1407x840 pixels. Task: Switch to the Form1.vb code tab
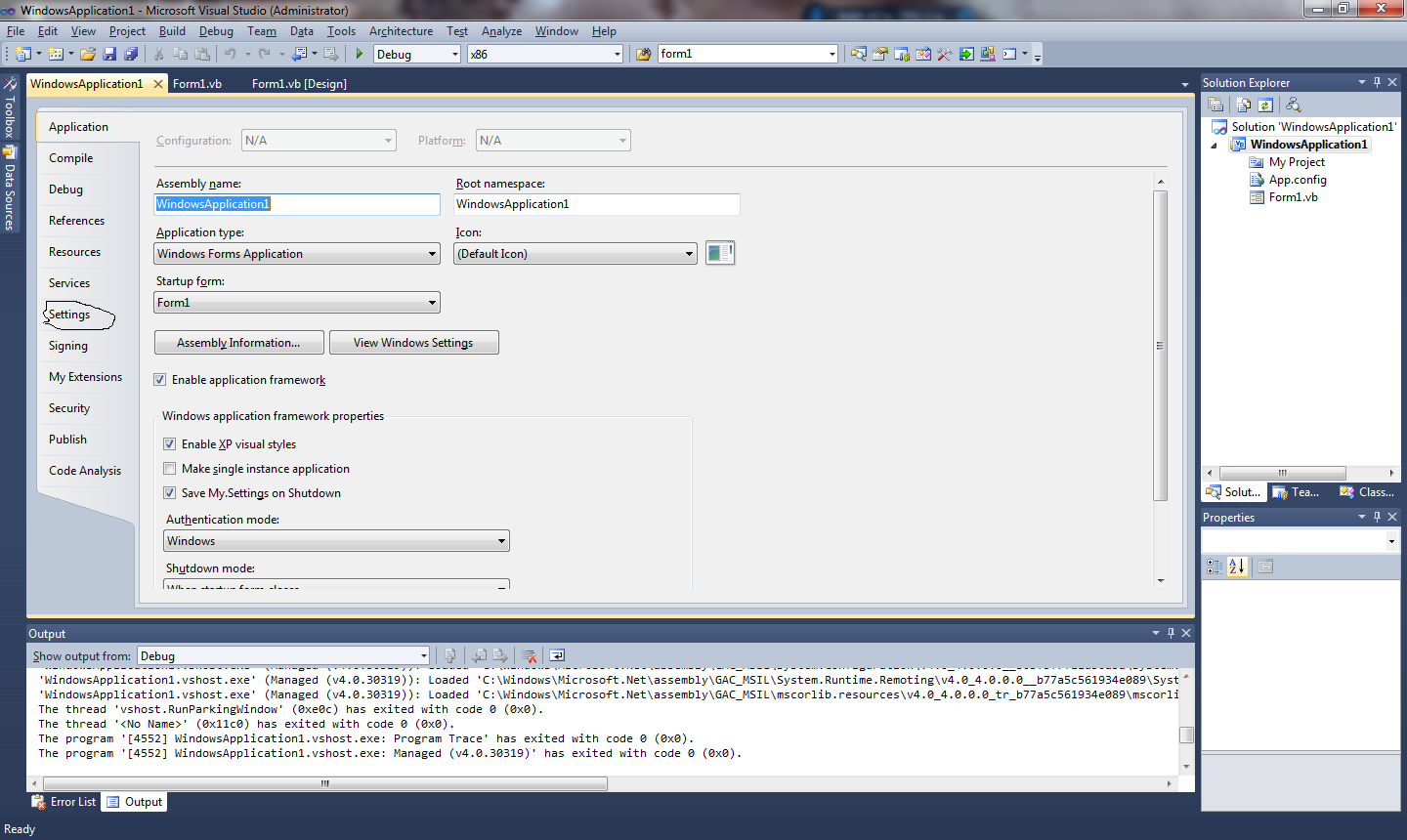coord(197,84)
